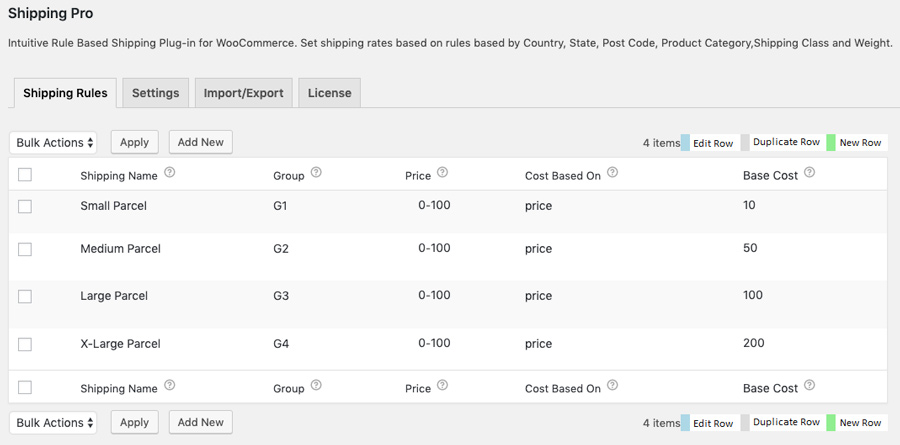This screenshot has width=900, height=445.
Task: Click the G2 group cell
Action: (281, 249)
